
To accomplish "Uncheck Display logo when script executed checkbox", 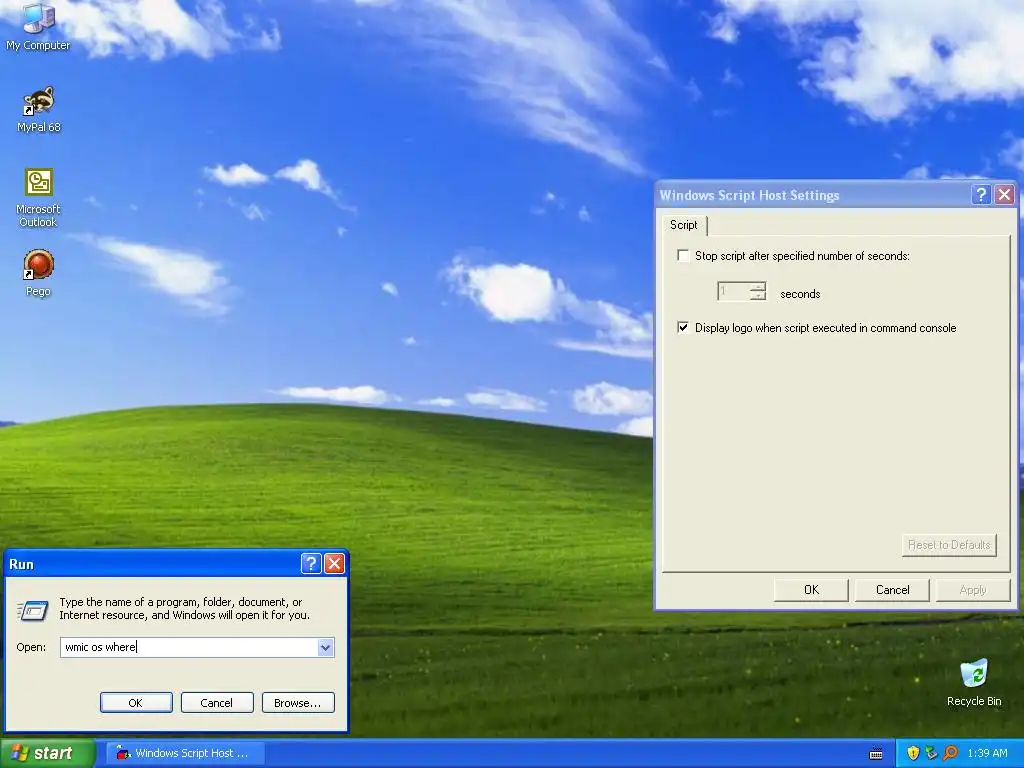I will point(683,327).
